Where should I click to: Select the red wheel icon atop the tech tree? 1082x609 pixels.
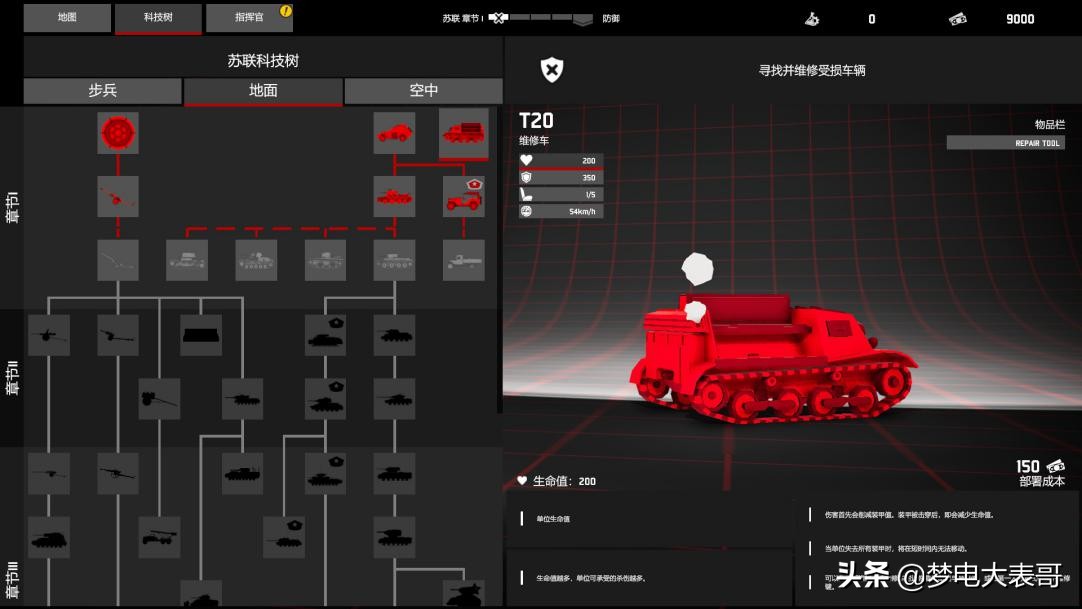click(118, 133)
